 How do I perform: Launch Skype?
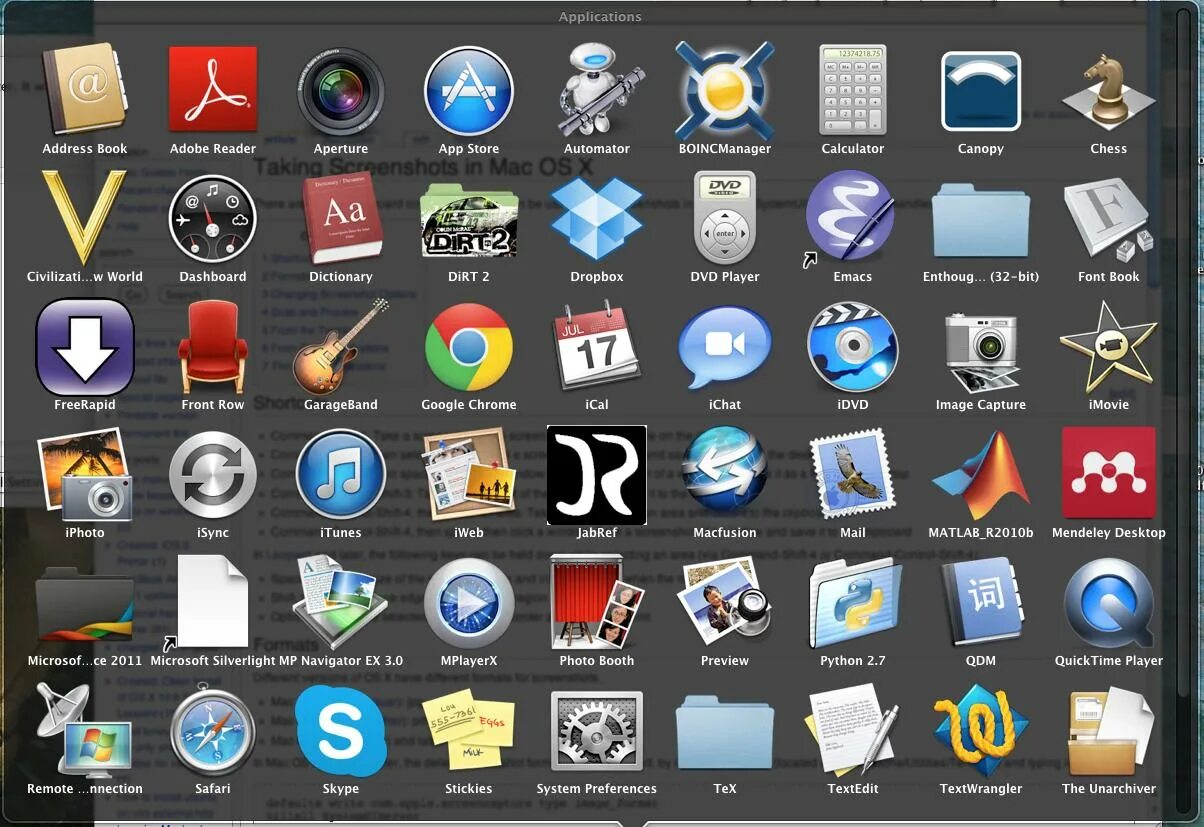click(x=341, y=731)
